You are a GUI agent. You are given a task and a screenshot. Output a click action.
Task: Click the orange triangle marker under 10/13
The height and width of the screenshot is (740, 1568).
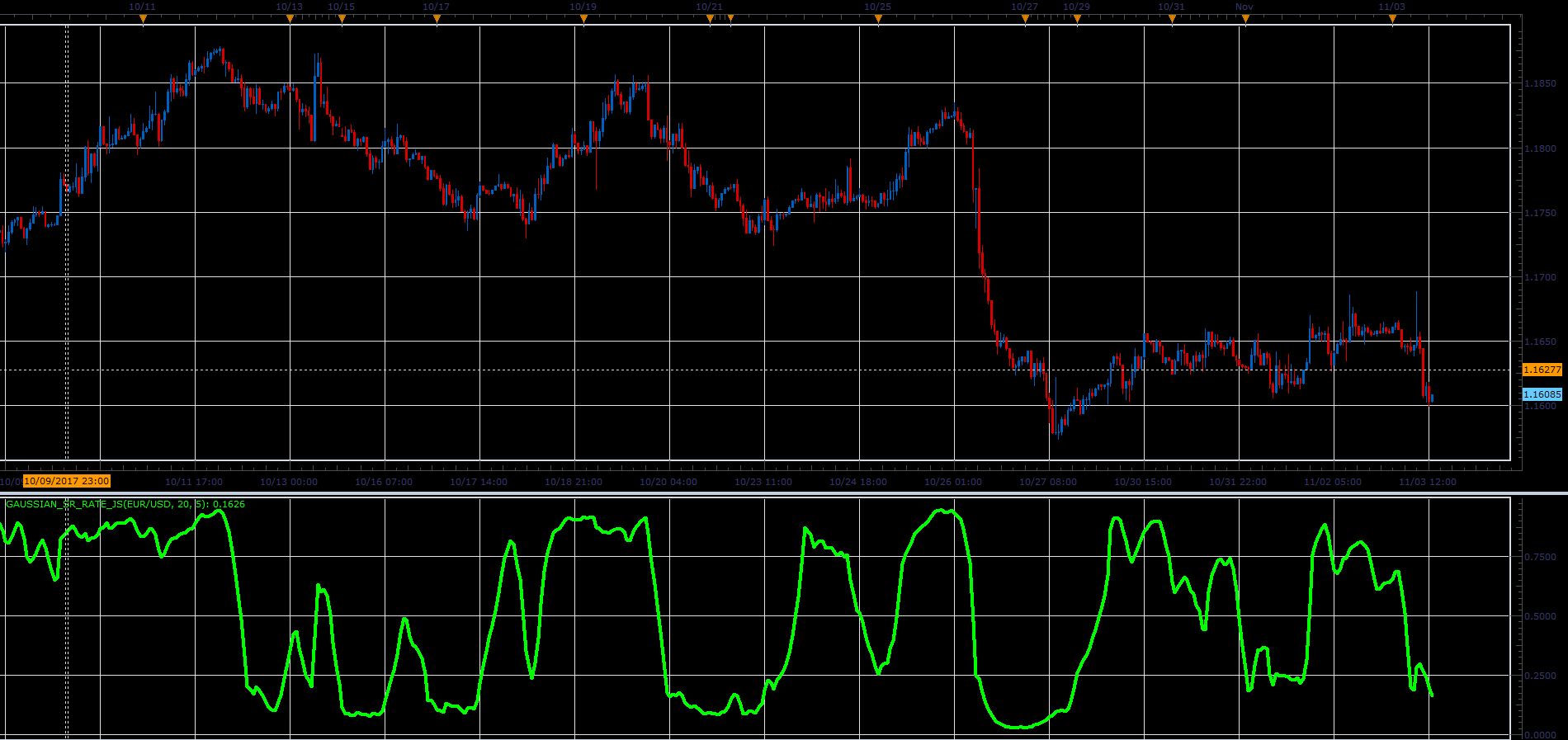290,19
